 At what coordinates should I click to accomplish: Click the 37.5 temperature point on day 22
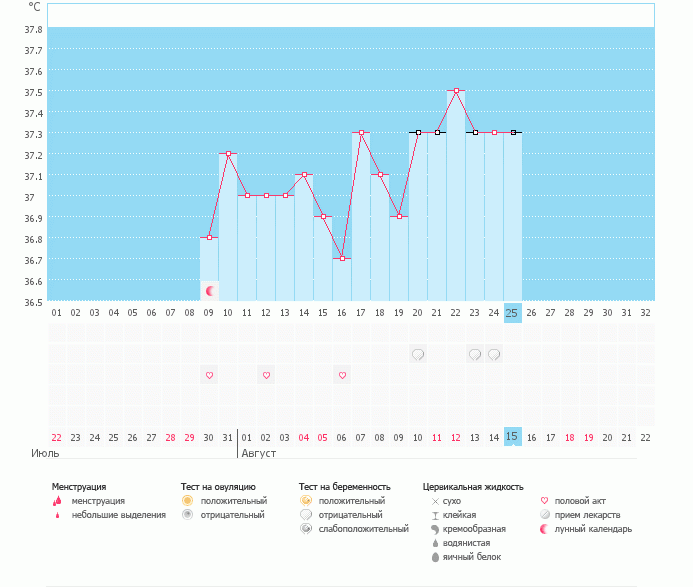click(x=456, y=91)
